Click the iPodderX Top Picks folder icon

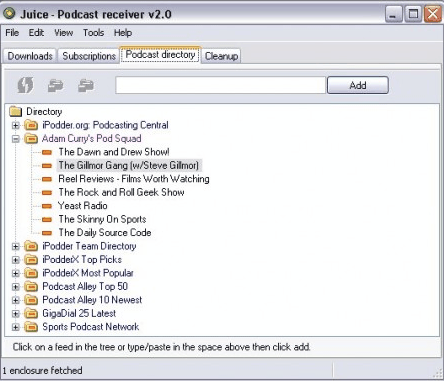31,260
